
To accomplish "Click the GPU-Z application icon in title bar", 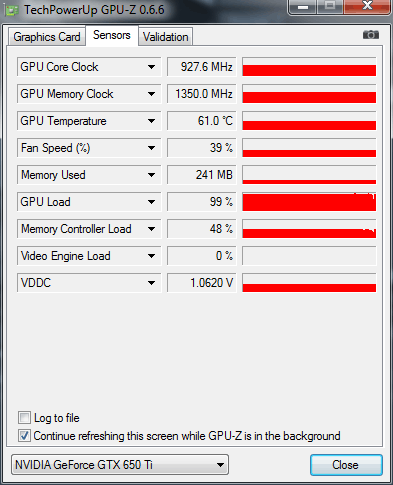I will pos(12,11).
